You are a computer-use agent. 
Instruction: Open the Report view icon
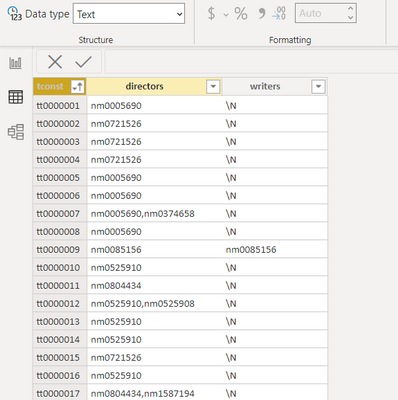[x=16, y=63]
